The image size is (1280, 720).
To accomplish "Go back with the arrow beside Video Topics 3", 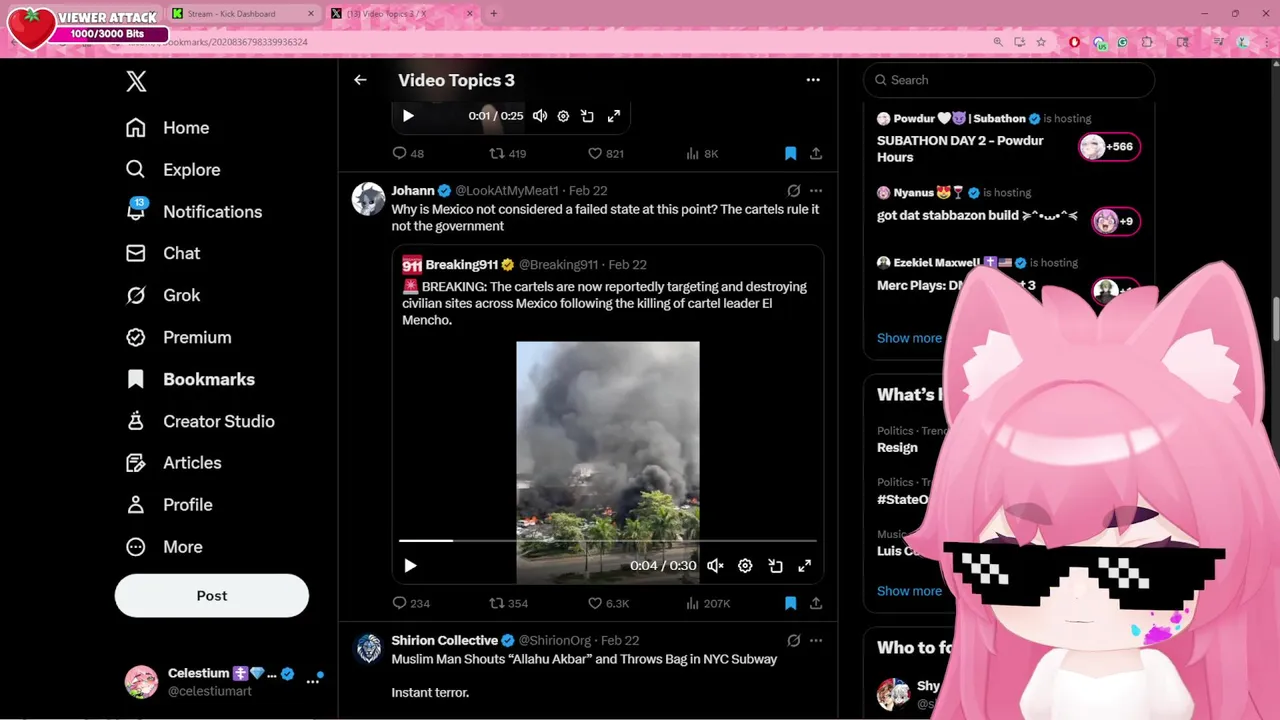I will click(360, 80).
